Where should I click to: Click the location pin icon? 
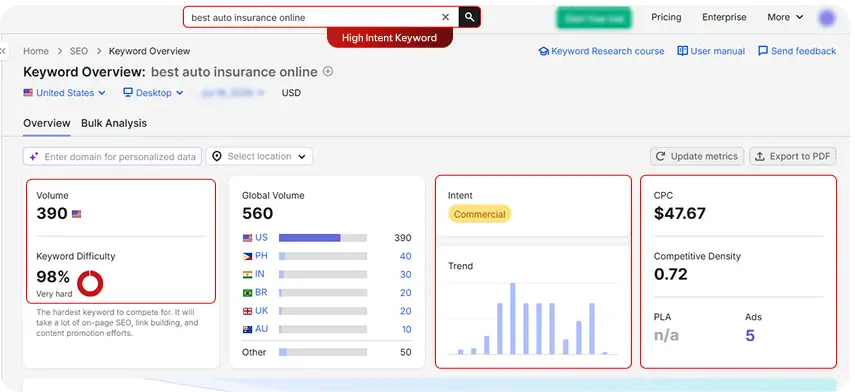[217, 156]
